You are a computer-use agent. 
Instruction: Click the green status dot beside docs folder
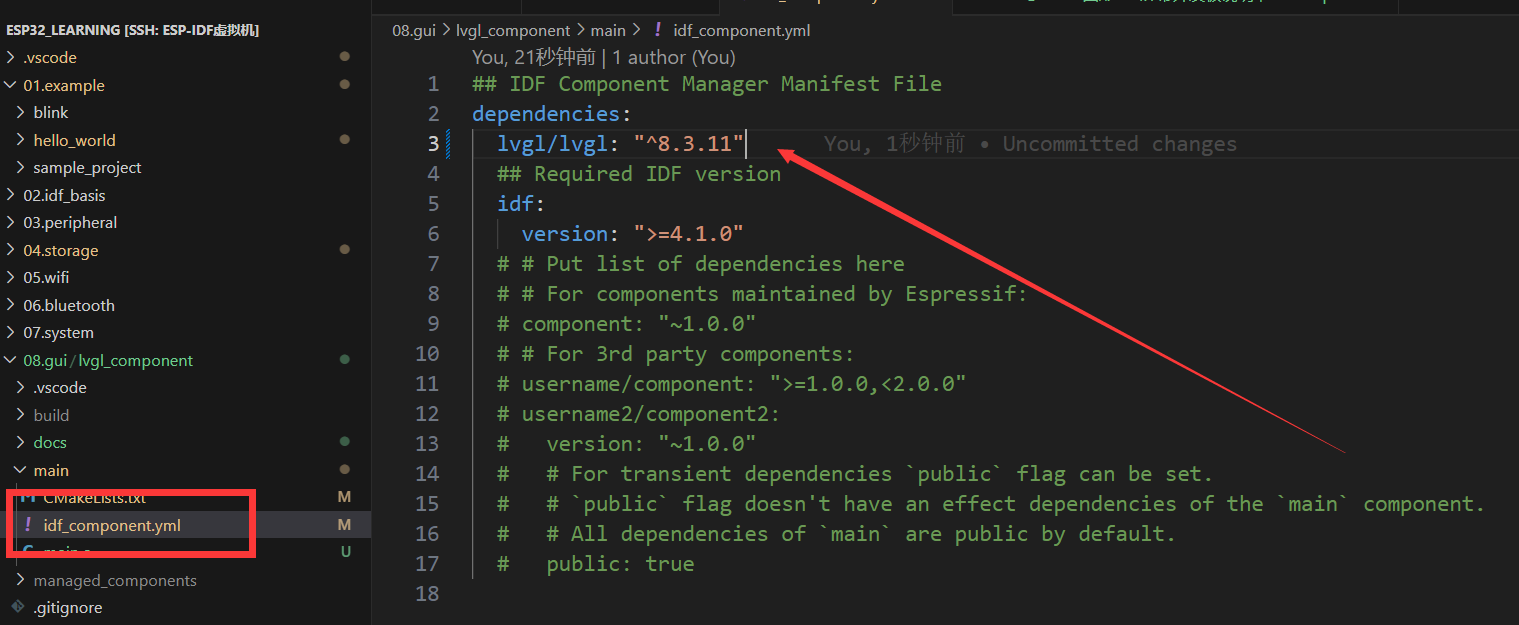[345, 441]
